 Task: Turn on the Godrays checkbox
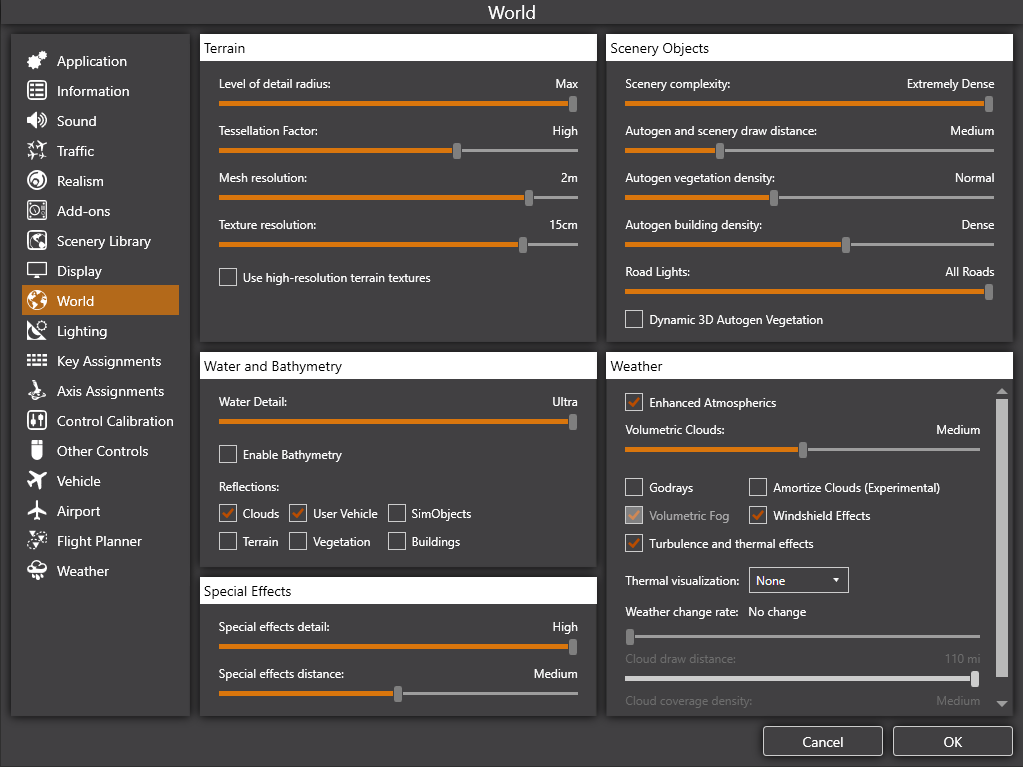click(x=634, y=487)
